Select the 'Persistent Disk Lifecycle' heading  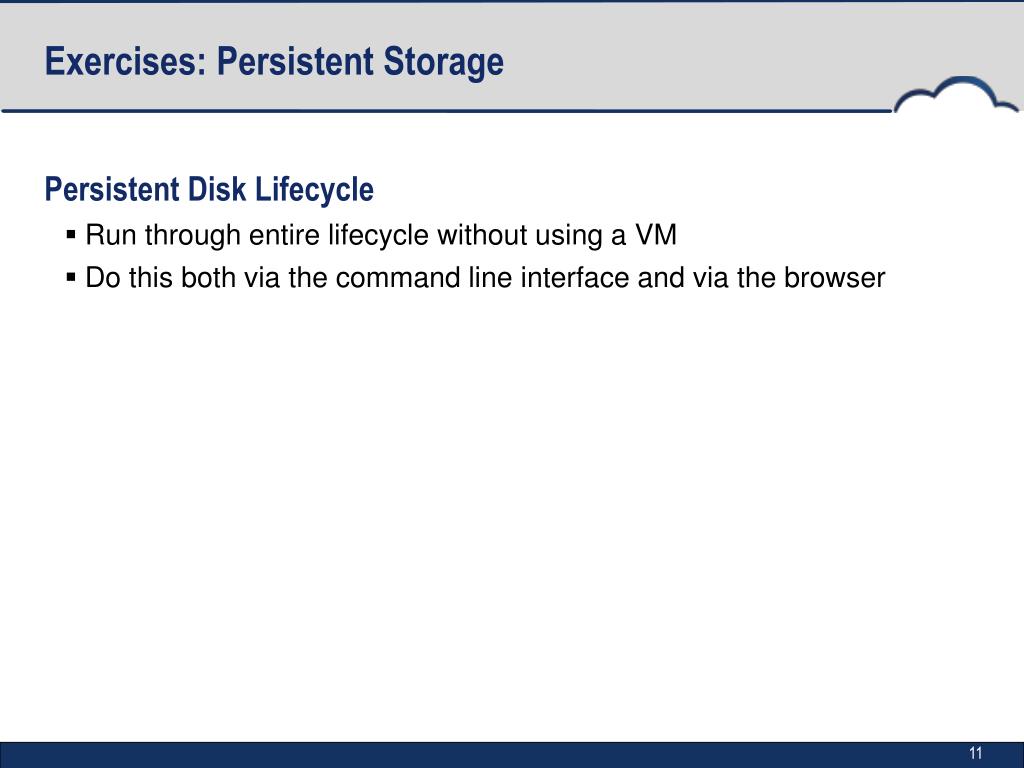209,190
